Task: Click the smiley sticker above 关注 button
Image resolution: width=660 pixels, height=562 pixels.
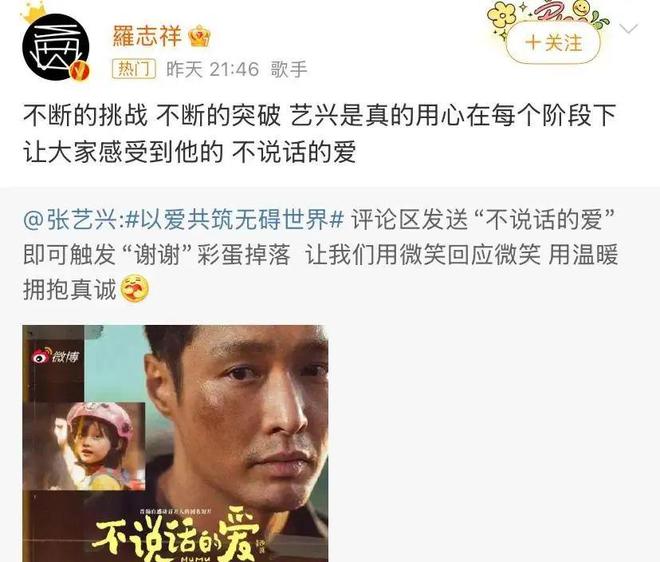Action: [x=581, y=9]
